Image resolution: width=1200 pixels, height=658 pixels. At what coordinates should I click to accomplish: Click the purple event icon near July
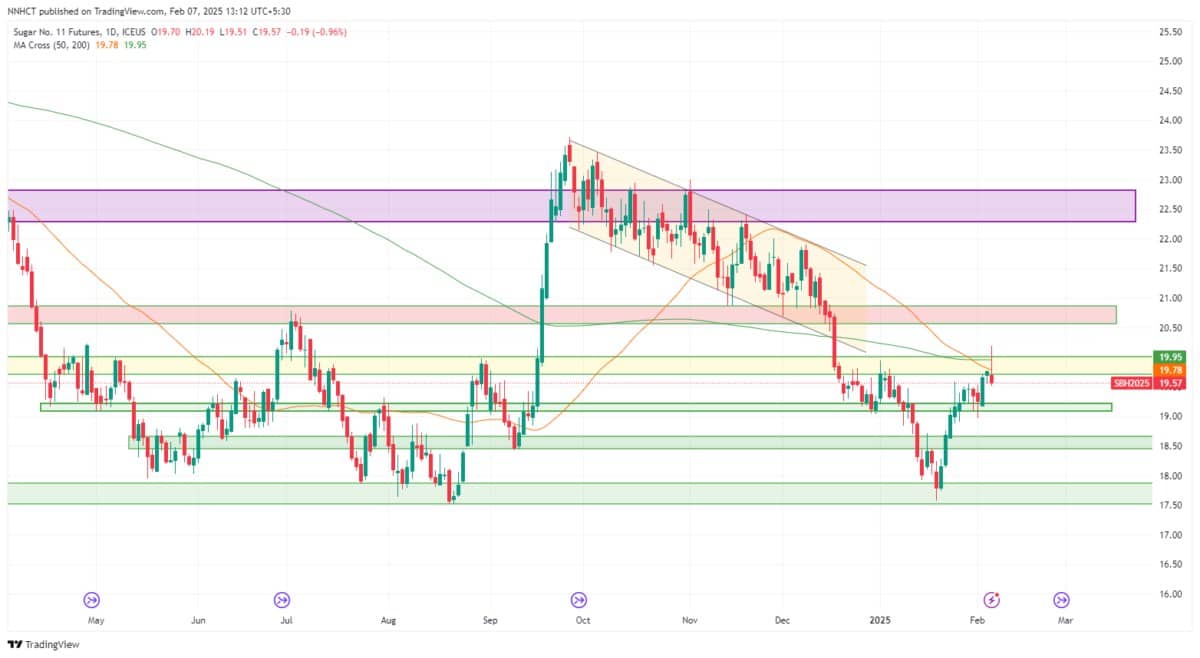click(282, 600)
